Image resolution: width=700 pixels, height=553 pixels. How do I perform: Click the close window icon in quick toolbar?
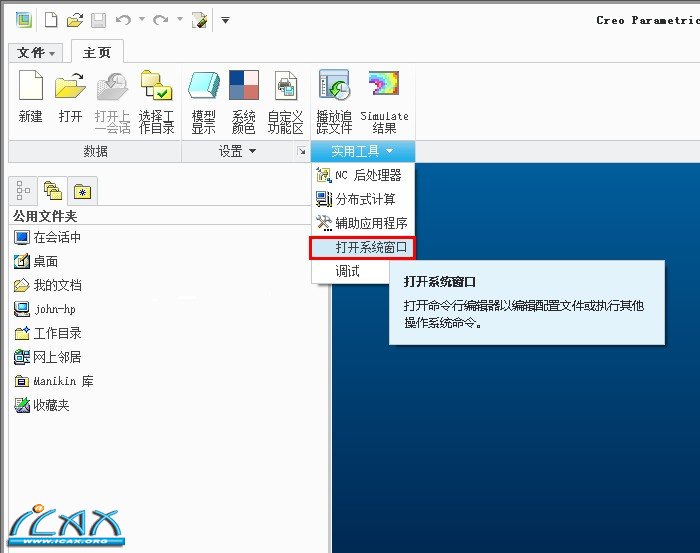click(200, 20)
